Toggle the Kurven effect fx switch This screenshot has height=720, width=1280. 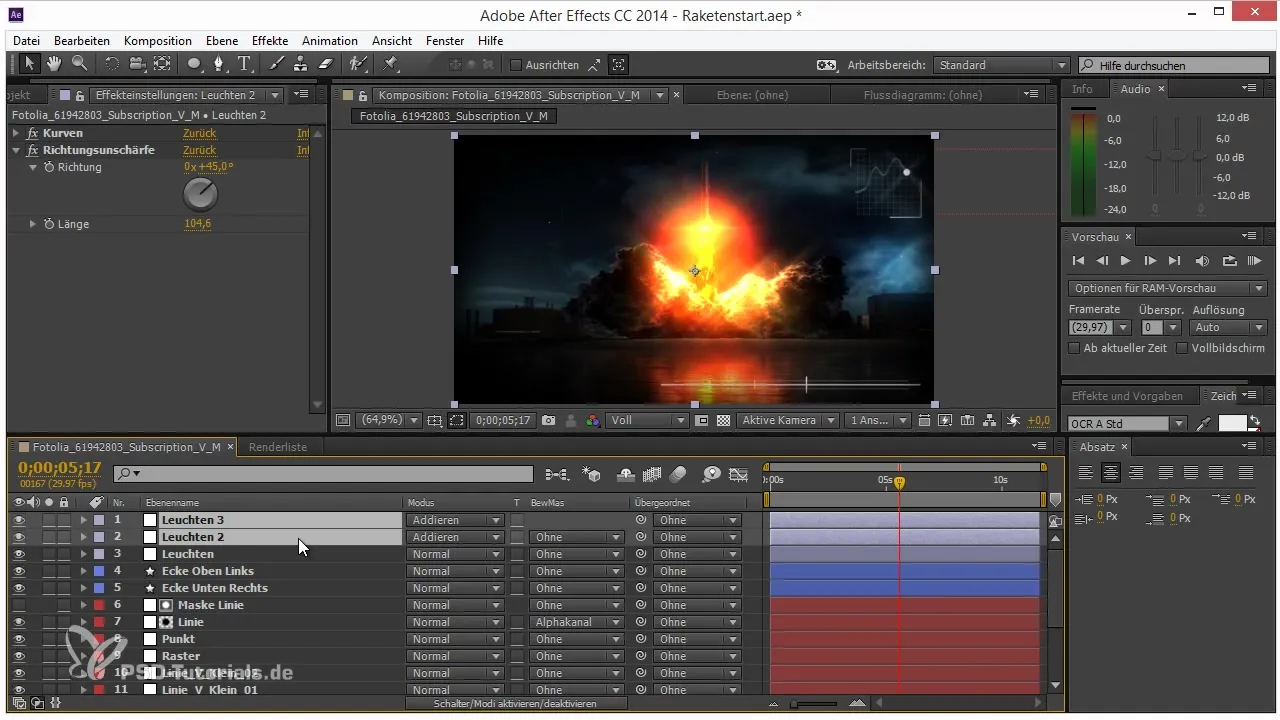pyautogui.click(x=33, y=133)
